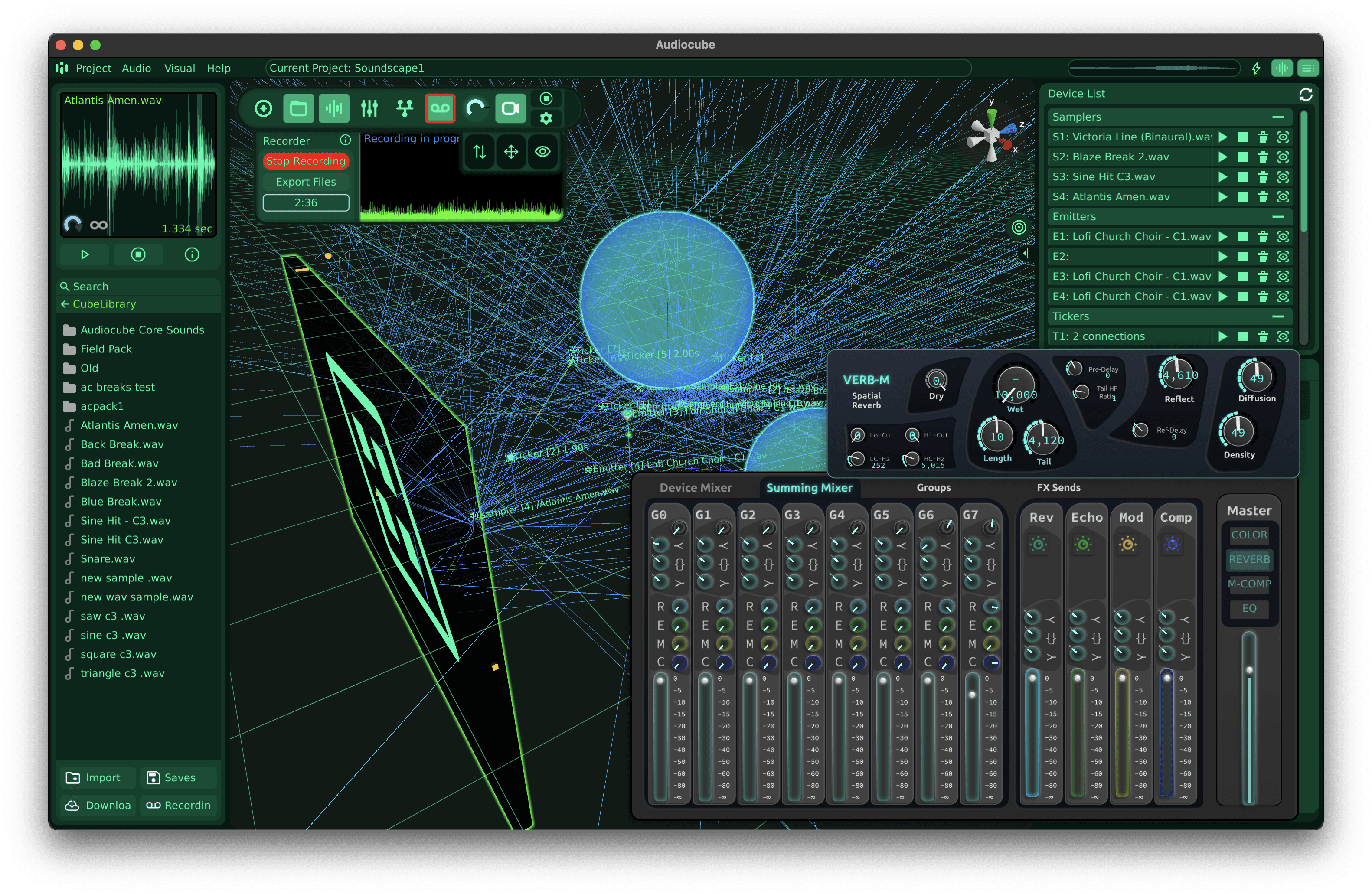The width and height of the screenshot is (1372, 894).
Task: Open the Project menu
Action: [x=93, y=68]
